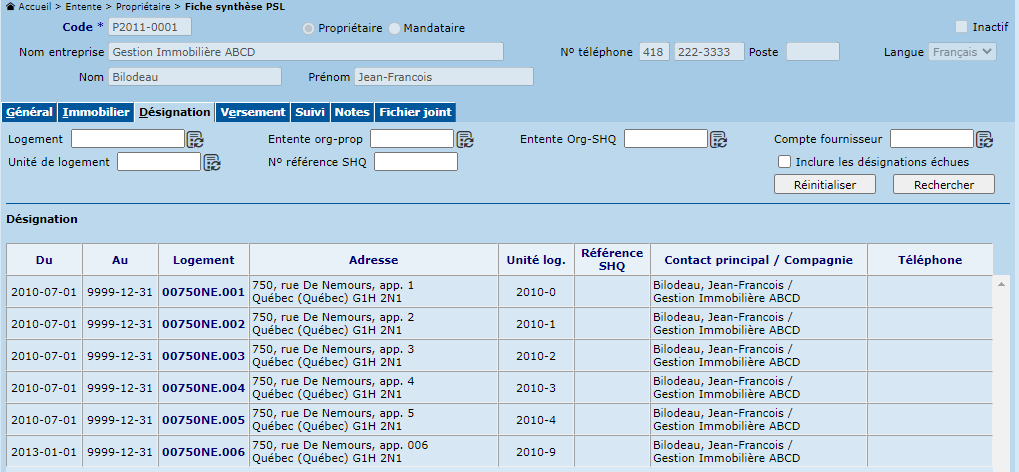Click the table scrollbar up arrow
Screen dimensions: 1019x472
click(x=1001, y=284)
